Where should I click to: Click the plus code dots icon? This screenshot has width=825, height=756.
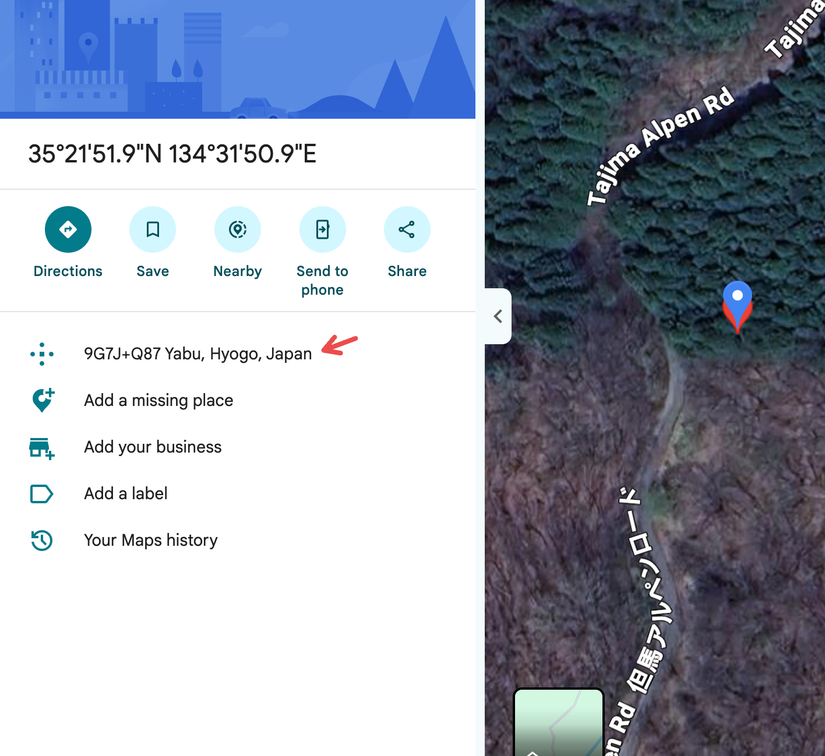[42, 354]
